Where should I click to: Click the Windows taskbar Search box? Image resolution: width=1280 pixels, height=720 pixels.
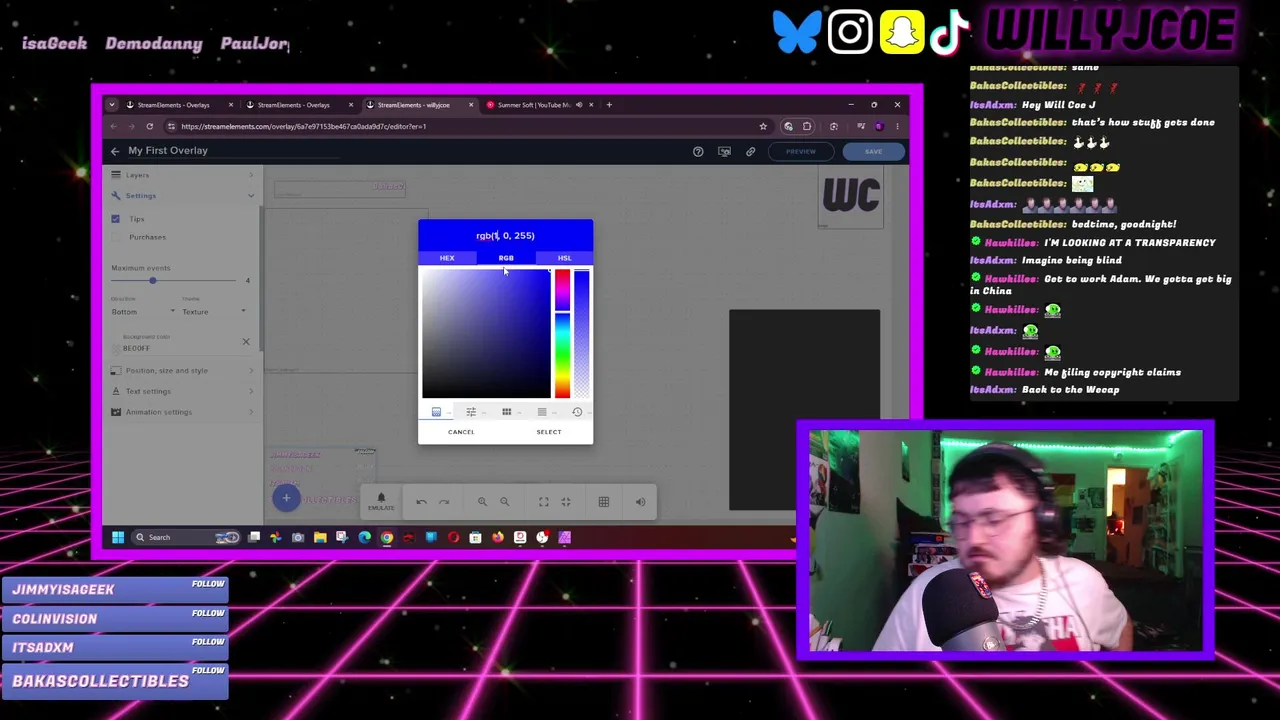click(185, 537)
